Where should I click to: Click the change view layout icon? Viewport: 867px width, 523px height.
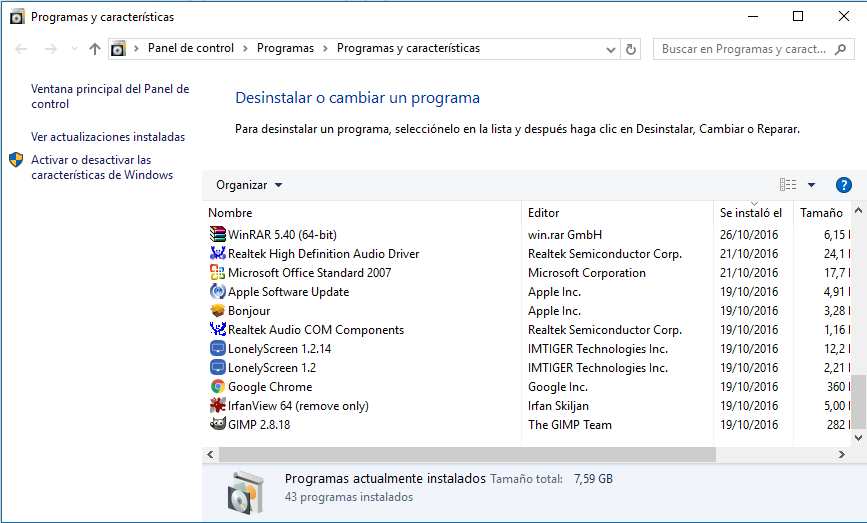[x=788, y=185]
